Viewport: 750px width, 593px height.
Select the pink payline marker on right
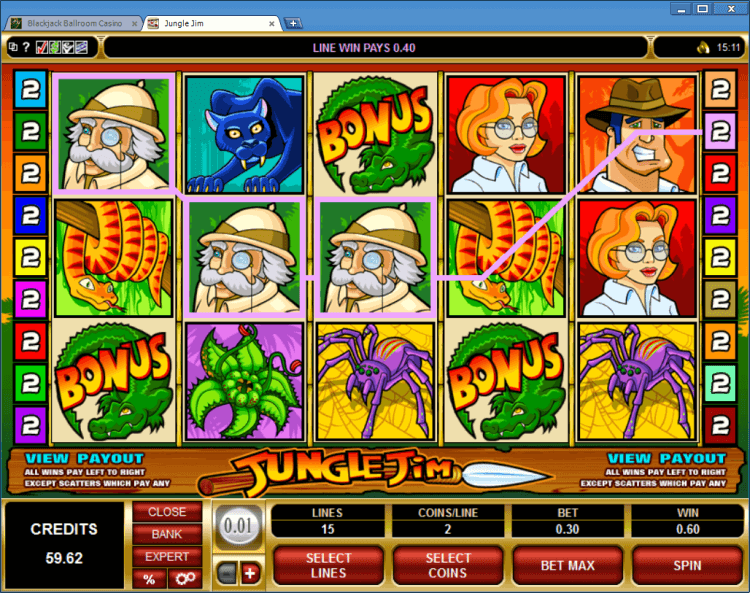point(720,131)
